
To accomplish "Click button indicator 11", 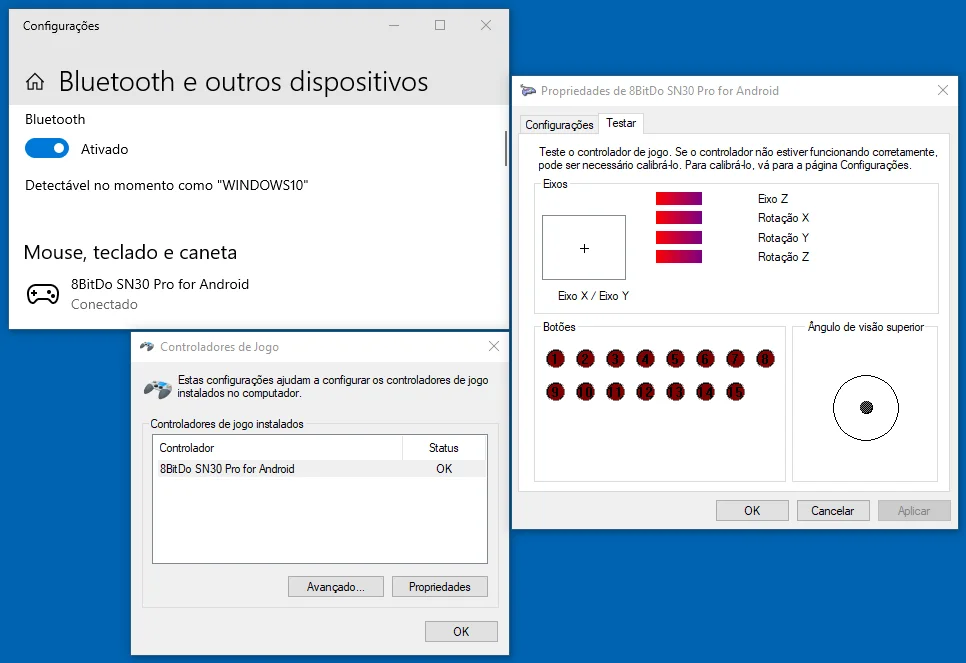I will coord(615,391).
